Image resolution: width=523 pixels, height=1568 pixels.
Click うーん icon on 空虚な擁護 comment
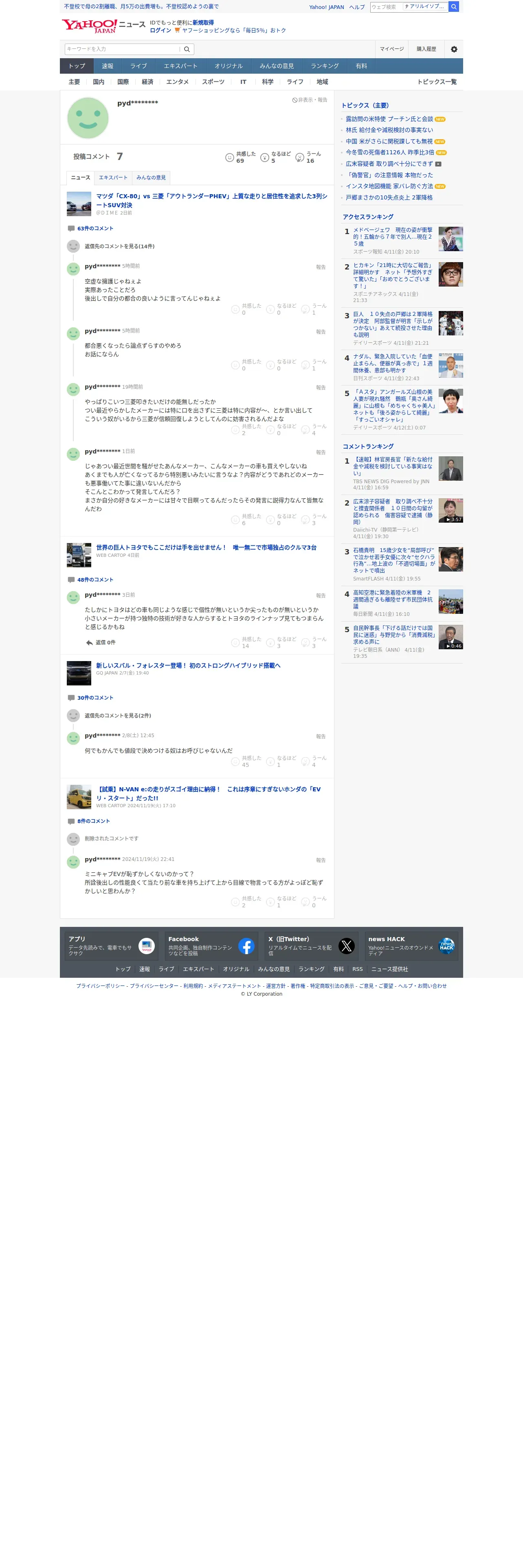(x=305, y=310)
